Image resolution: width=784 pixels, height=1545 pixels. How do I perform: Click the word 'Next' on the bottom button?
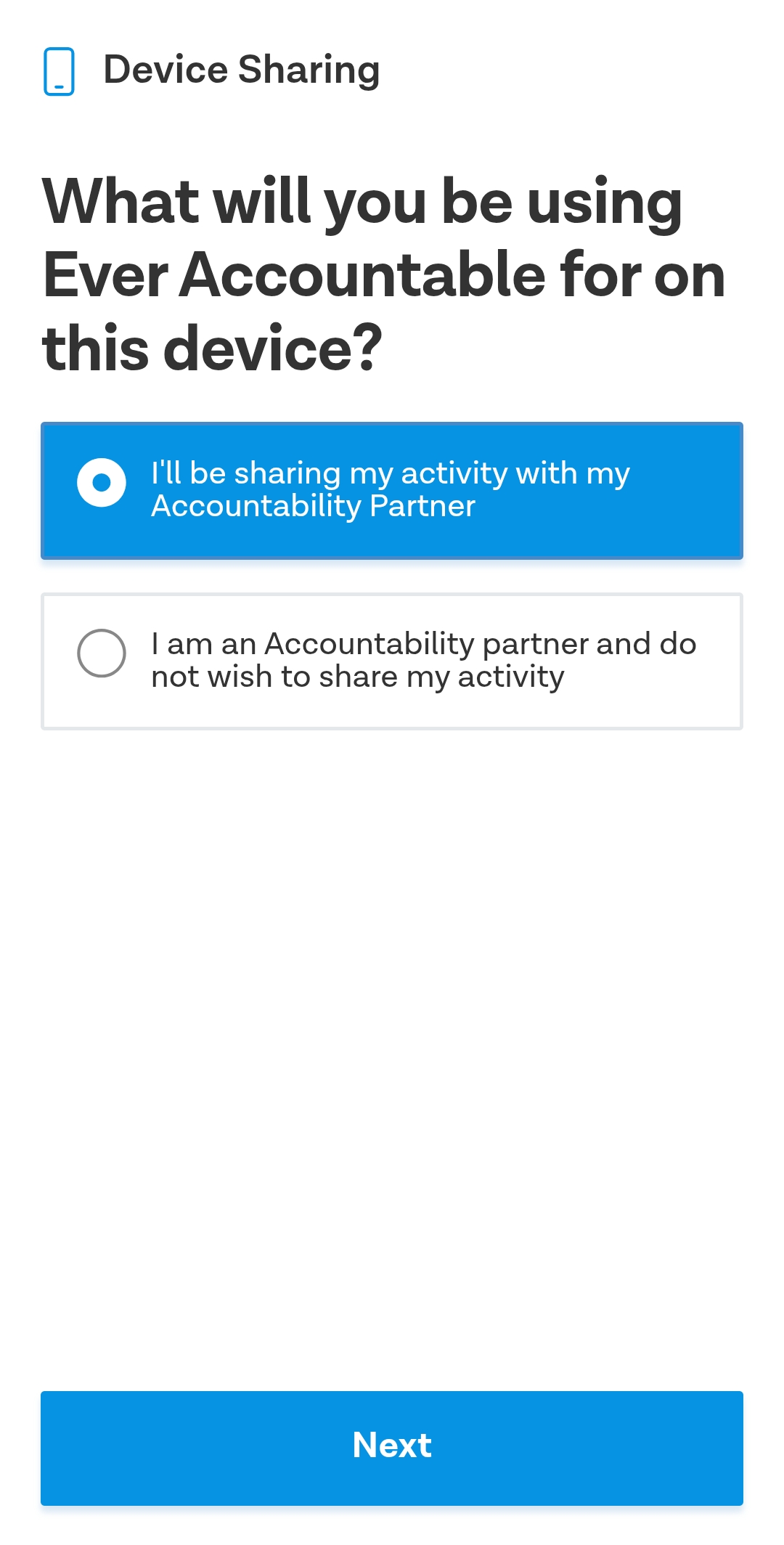click(392, 1445)
